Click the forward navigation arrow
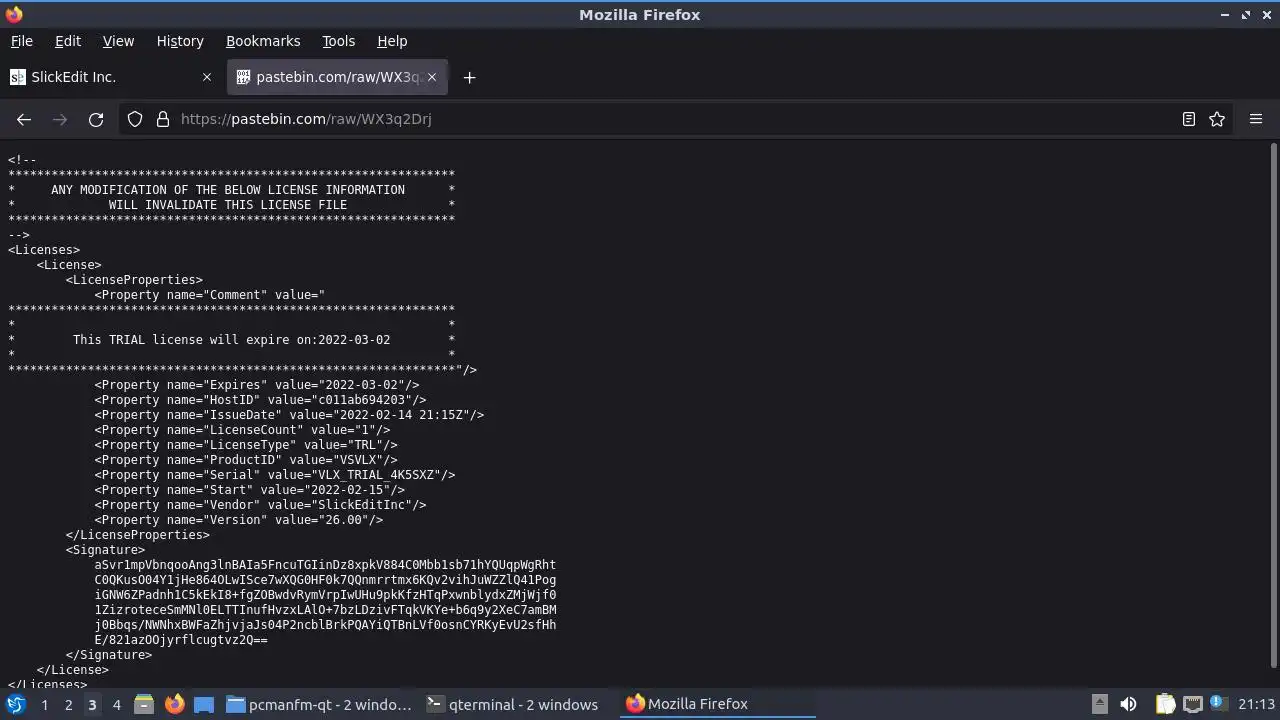 pyautogui.click(x=60, y=119)
